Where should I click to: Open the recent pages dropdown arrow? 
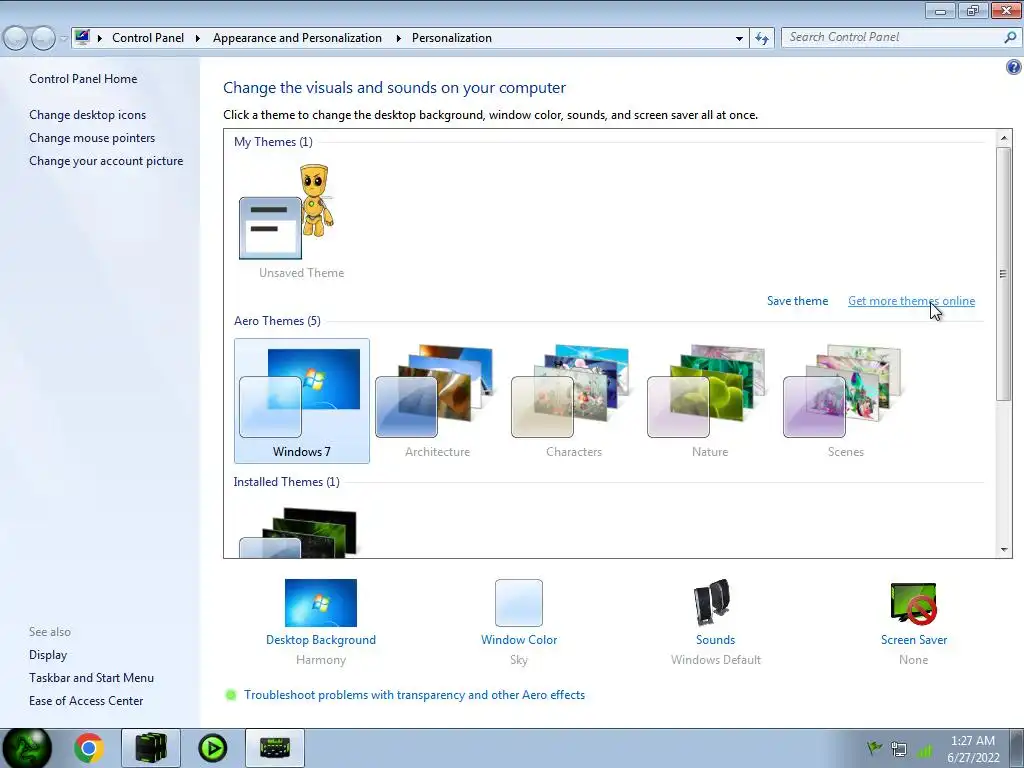pos(63,39)
